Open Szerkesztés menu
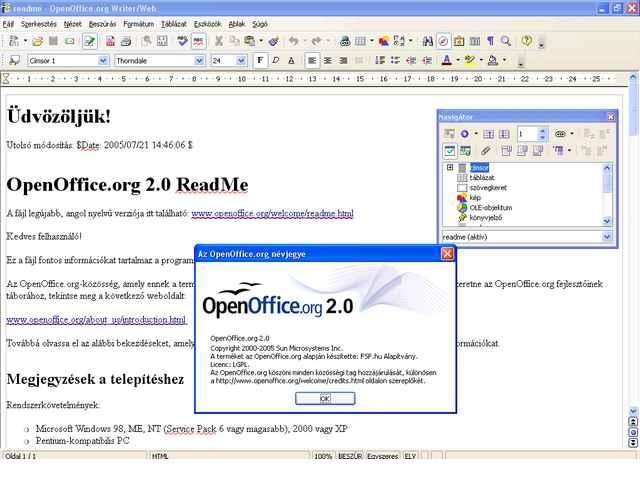This screenshot has height=480, width=640. [x=38, y=24]
